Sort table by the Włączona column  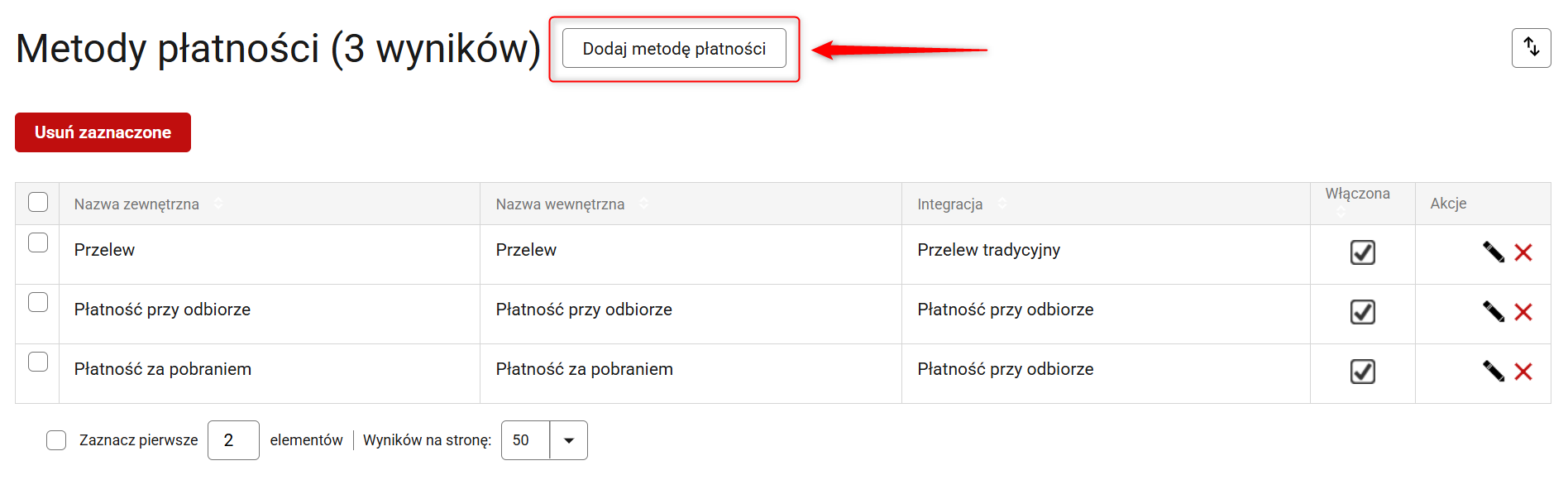1341,213
